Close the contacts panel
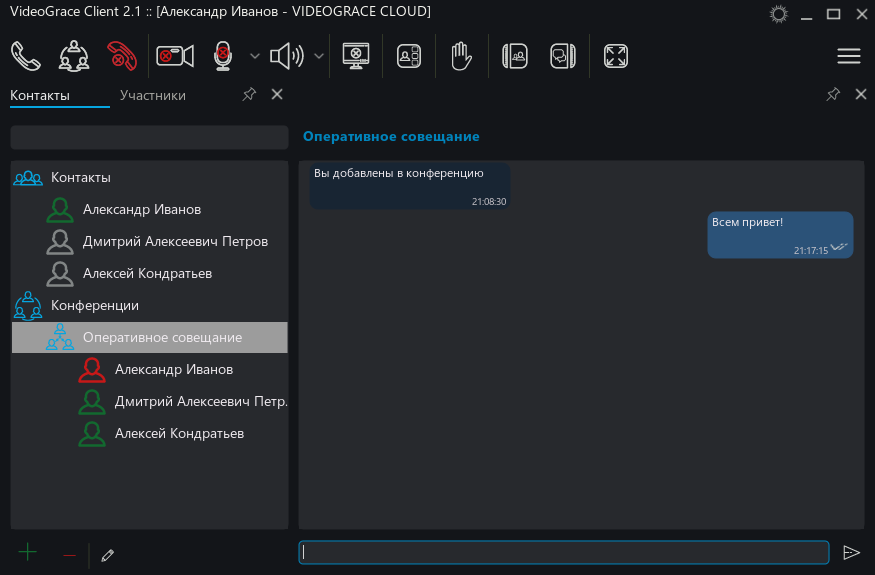This screenshot has width=875, height=575. (x=277, y=94)
